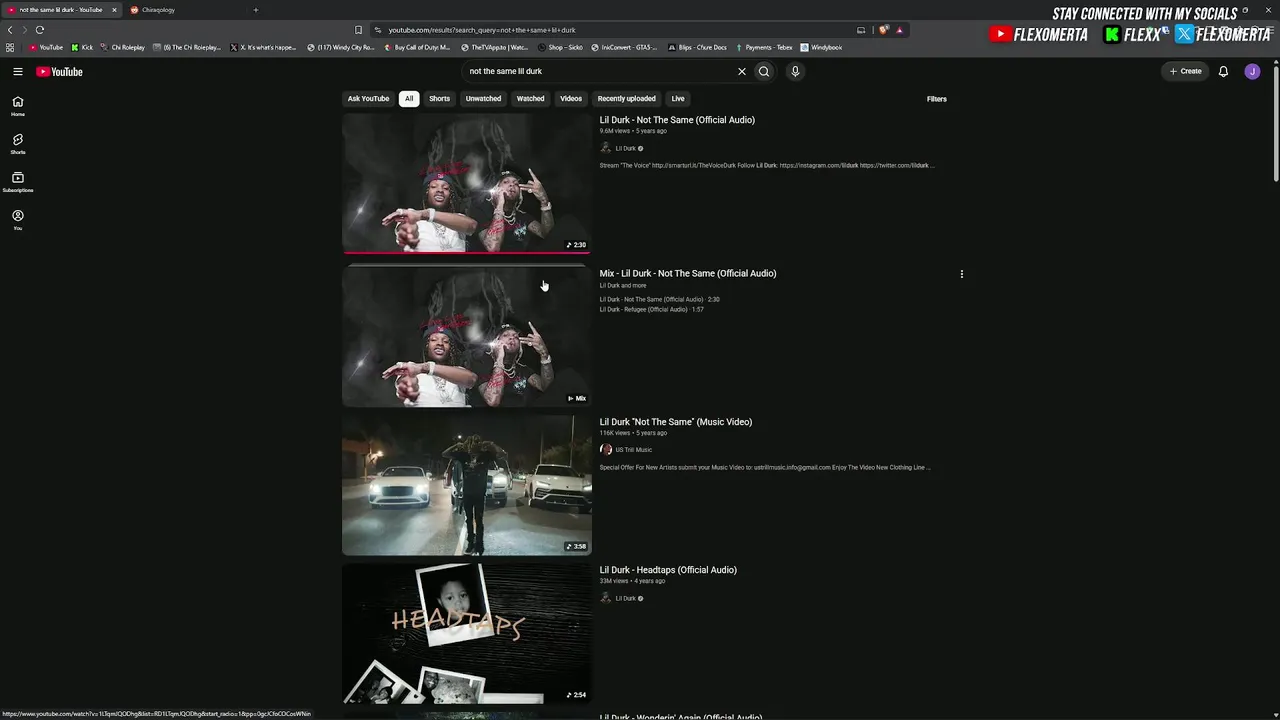Screen dimensions: 1280x720
Task: Open the TheTVApp.to bookmark
Action: coord(495,47)
